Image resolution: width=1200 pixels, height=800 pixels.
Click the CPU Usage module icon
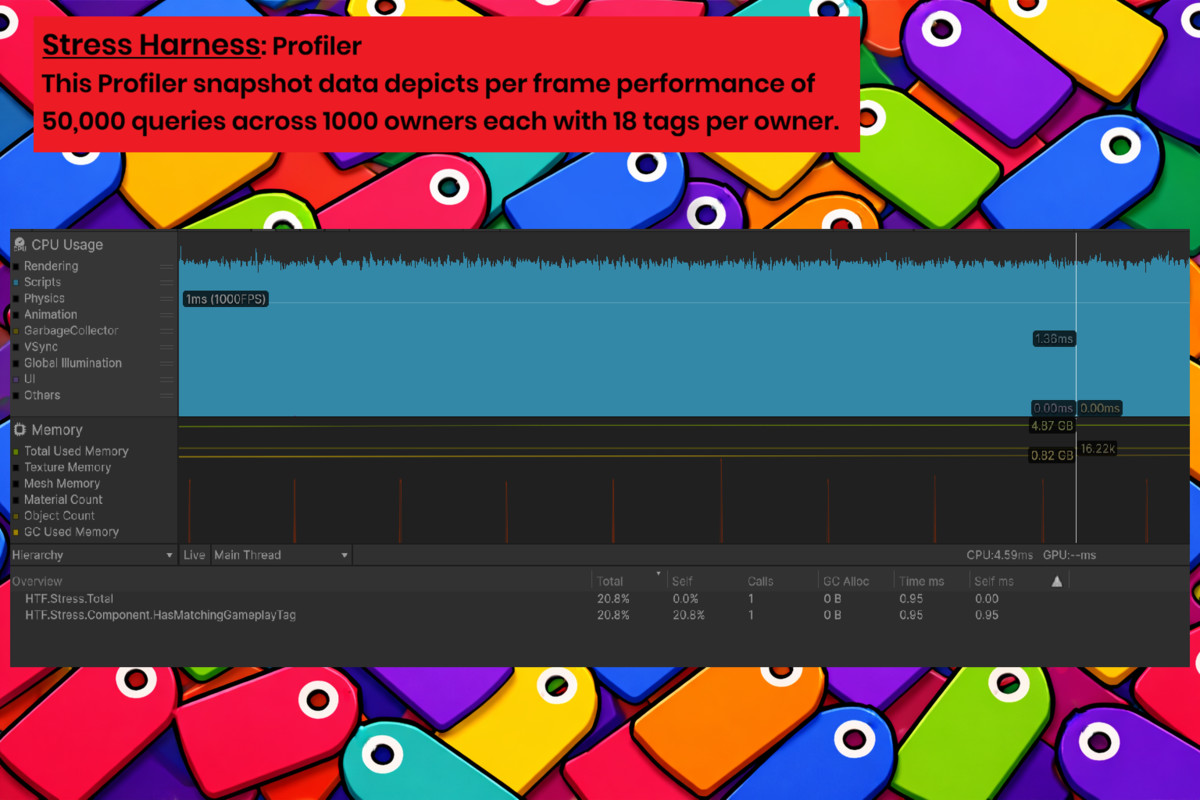tap(20, 244)
